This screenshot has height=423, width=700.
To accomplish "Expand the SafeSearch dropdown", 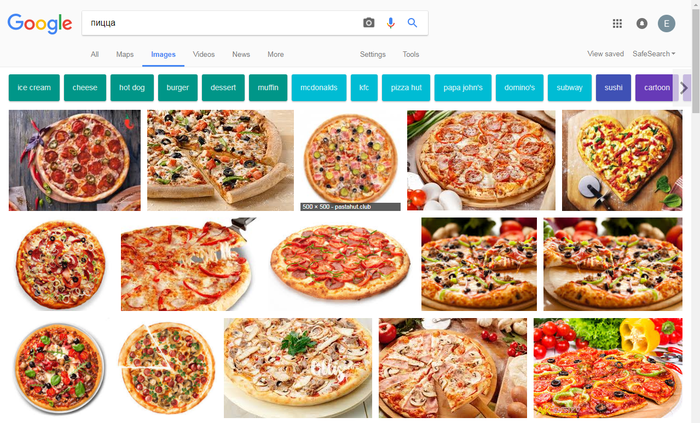I will coord(653,54).
